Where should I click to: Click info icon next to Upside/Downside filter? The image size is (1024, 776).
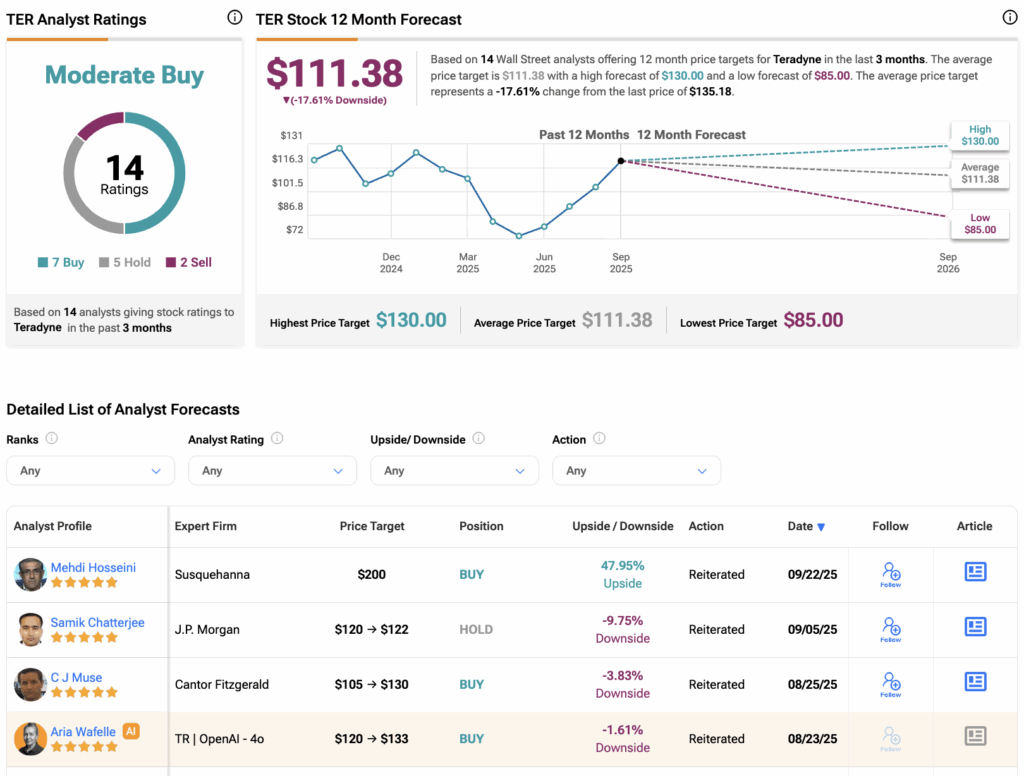[478, 438]
